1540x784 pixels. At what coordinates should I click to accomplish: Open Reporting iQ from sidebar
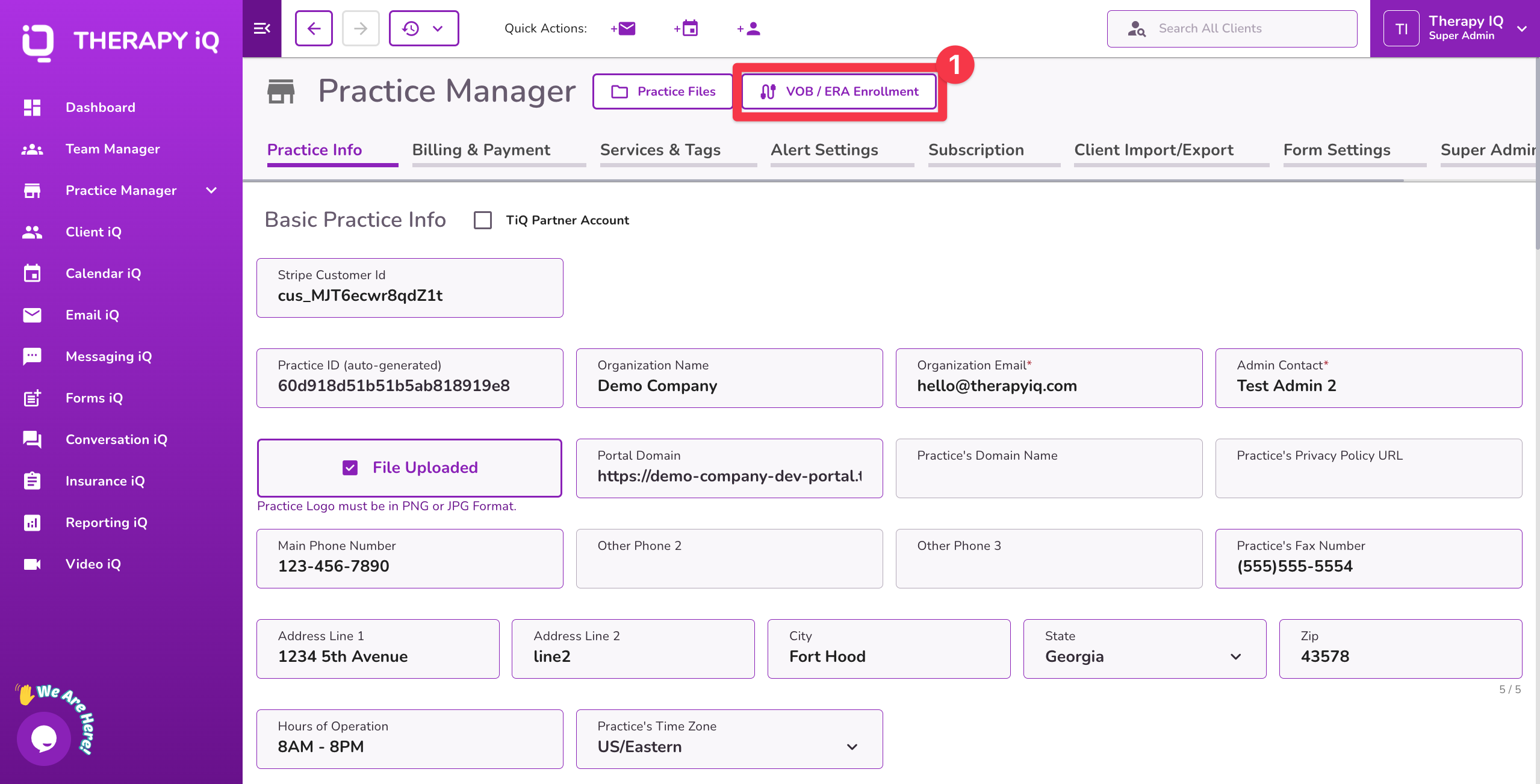[x=106, y=522]
